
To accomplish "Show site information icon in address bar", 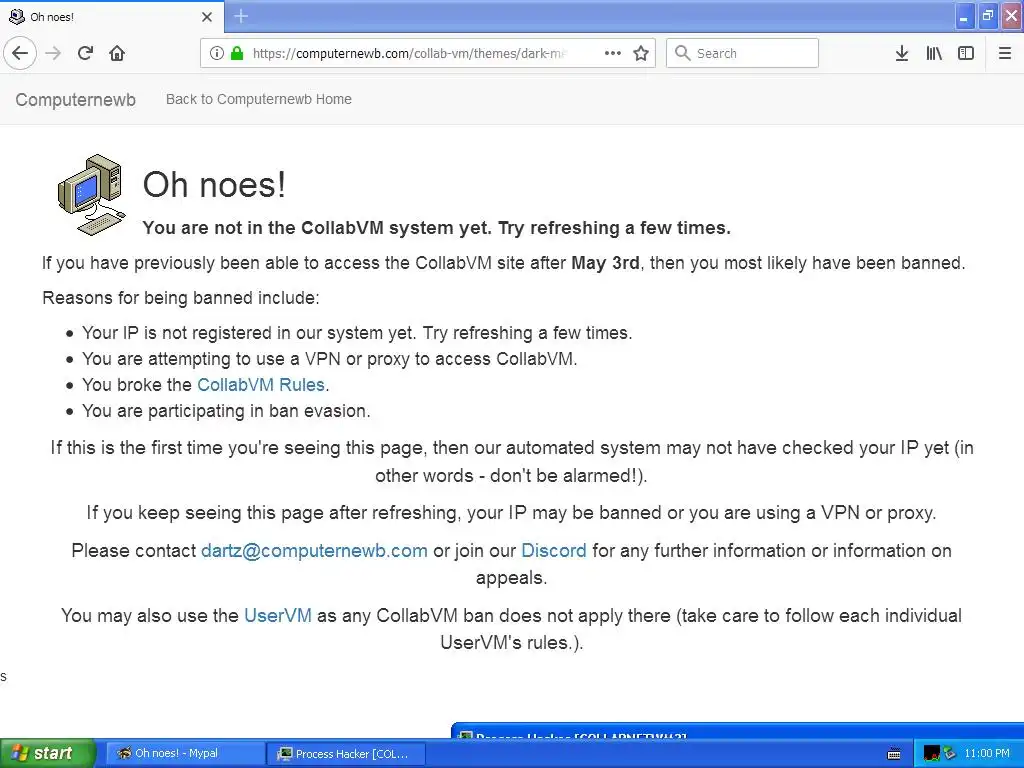I will (x=217, y=53).
